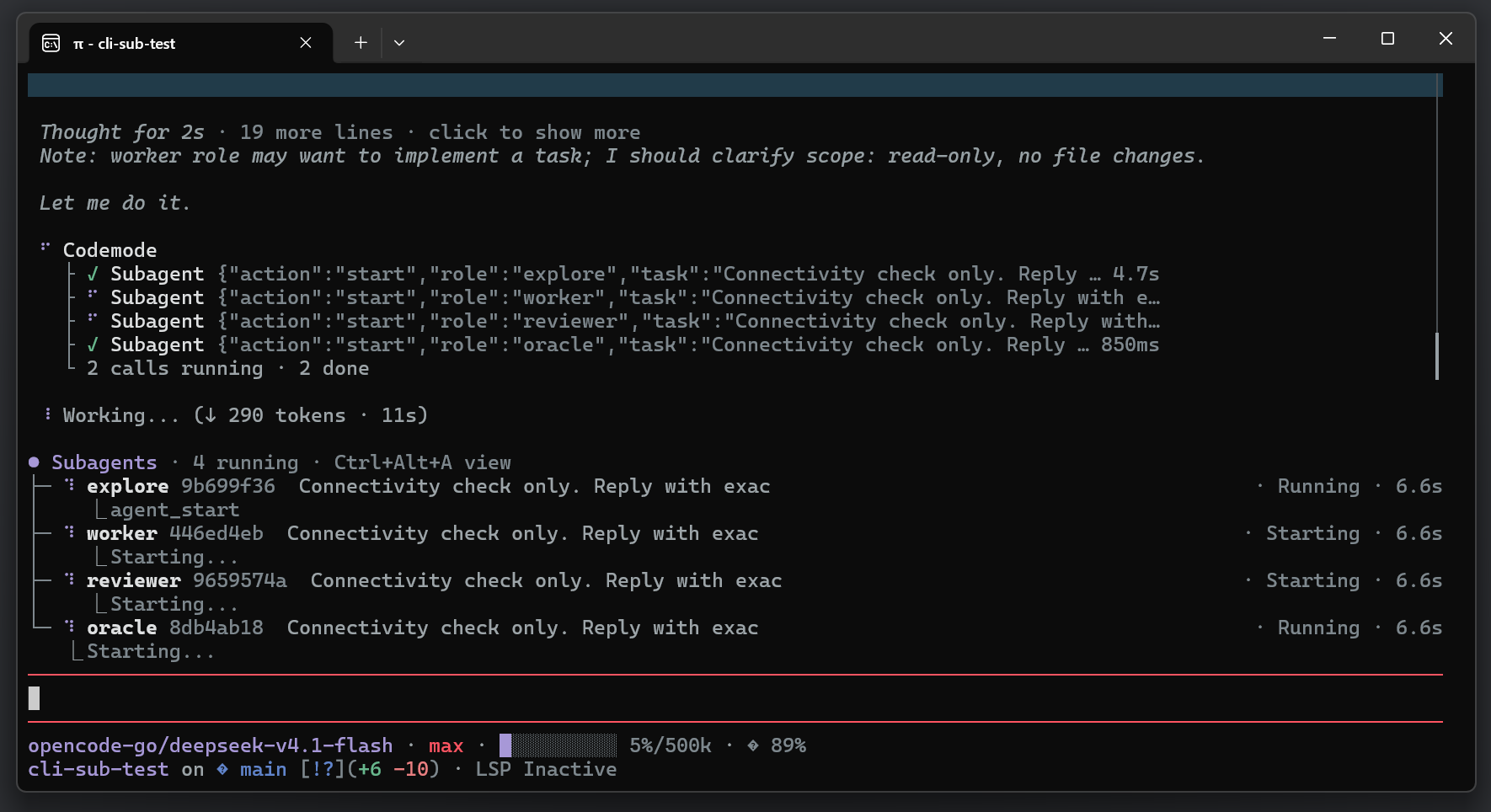Maximize the terminal window
The image size is (1491, 812).
pos(1387,39)
